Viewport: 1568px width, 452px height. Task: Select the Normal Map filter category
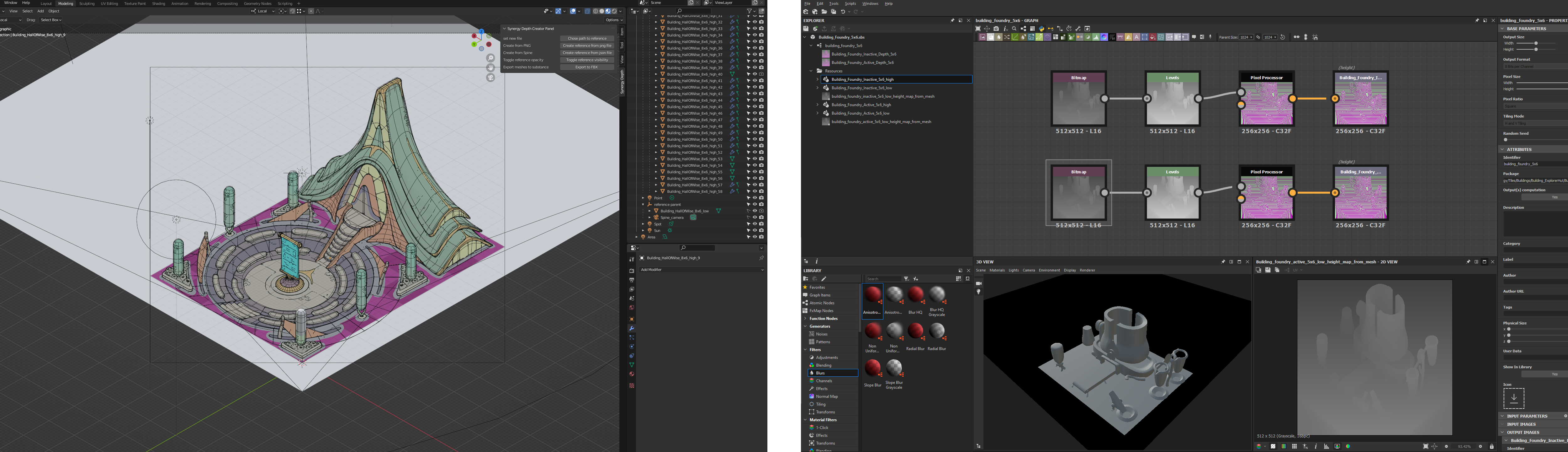(x=826, y=396)
